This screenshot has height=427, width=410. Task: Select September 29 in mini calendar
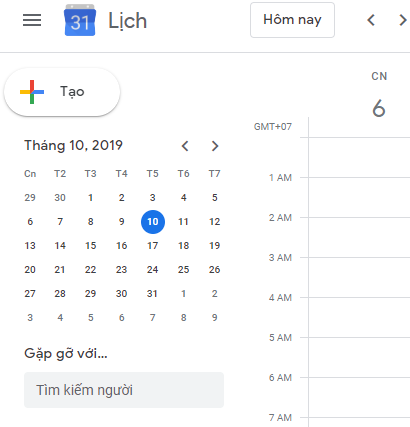click(30, 198)
